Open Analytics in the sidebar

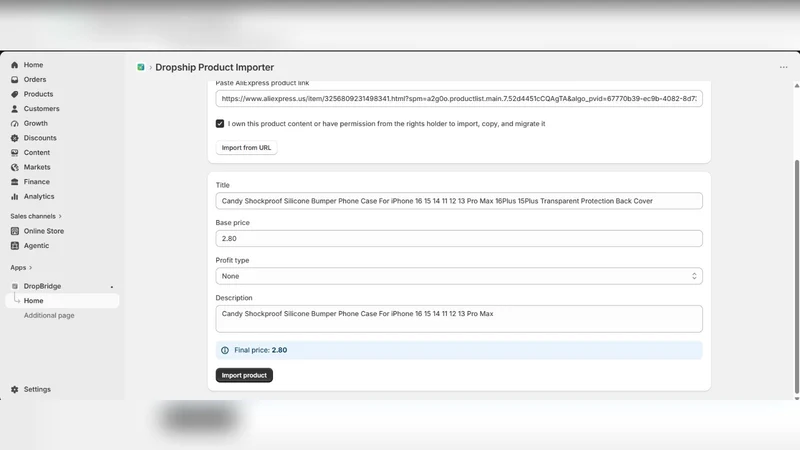point(39,196)
